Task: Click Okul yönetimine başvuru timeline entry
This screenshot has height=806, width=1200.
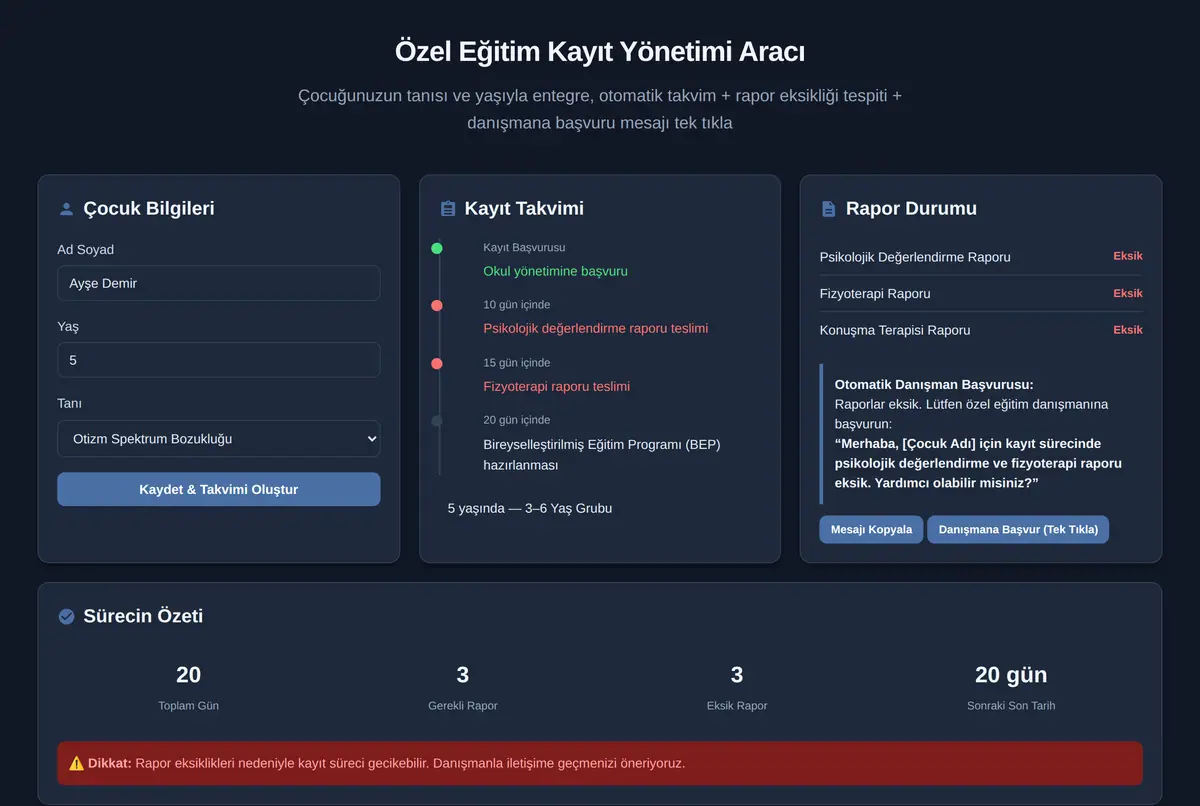Action: pyautogui.click(x=555, y=271)
